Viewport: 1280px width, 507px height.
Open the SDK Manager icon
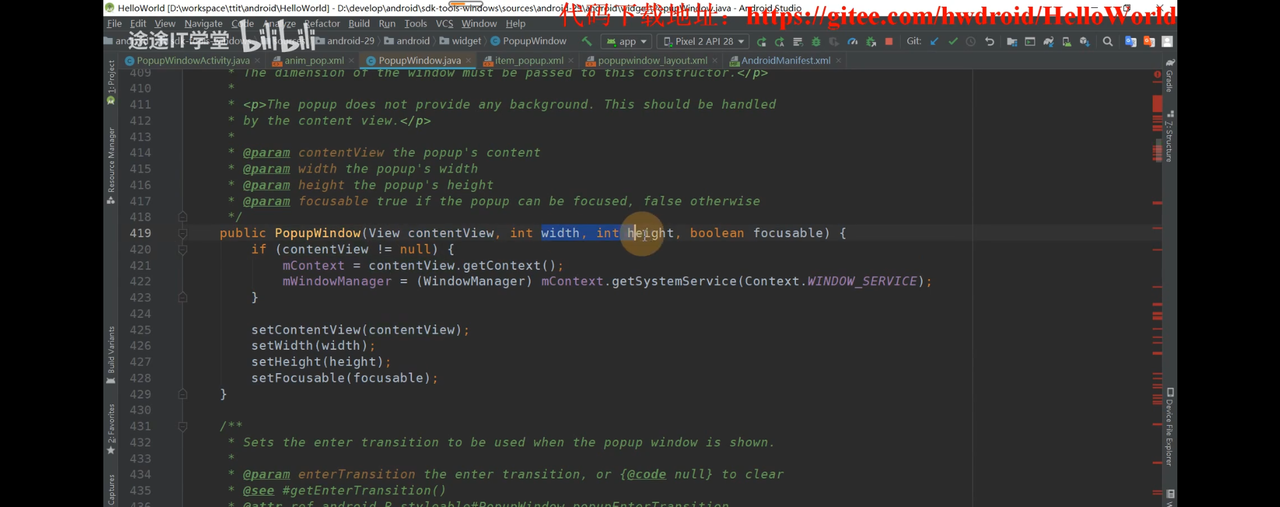(1085, 42)
